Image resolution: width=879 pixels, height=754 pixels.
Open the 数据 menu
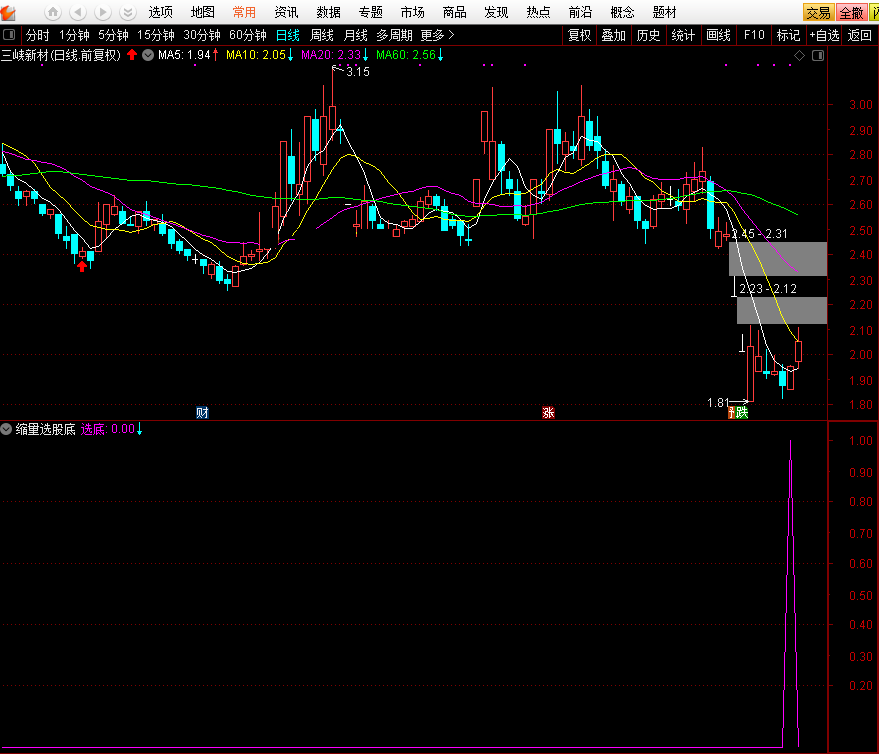click(329, 12)
